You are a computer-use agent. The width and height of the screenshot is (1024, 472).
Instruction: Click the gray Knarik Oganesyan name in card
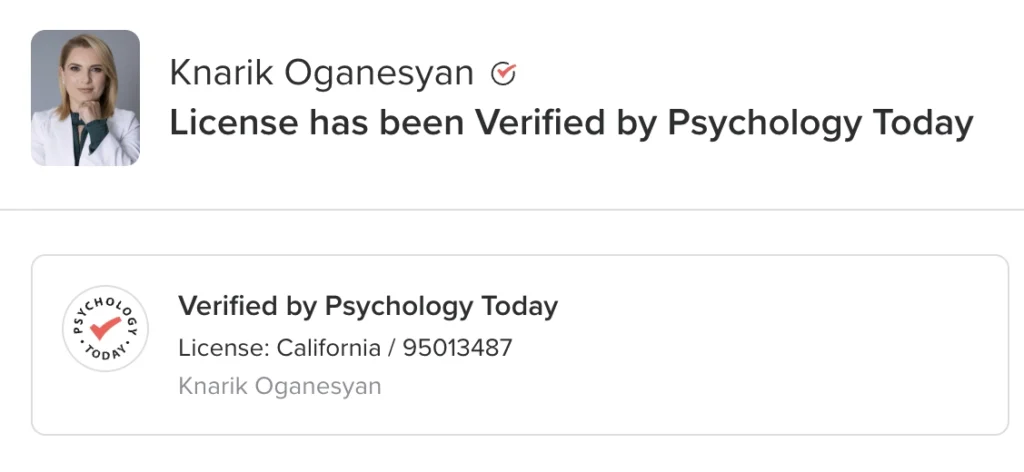coord(279,386)
